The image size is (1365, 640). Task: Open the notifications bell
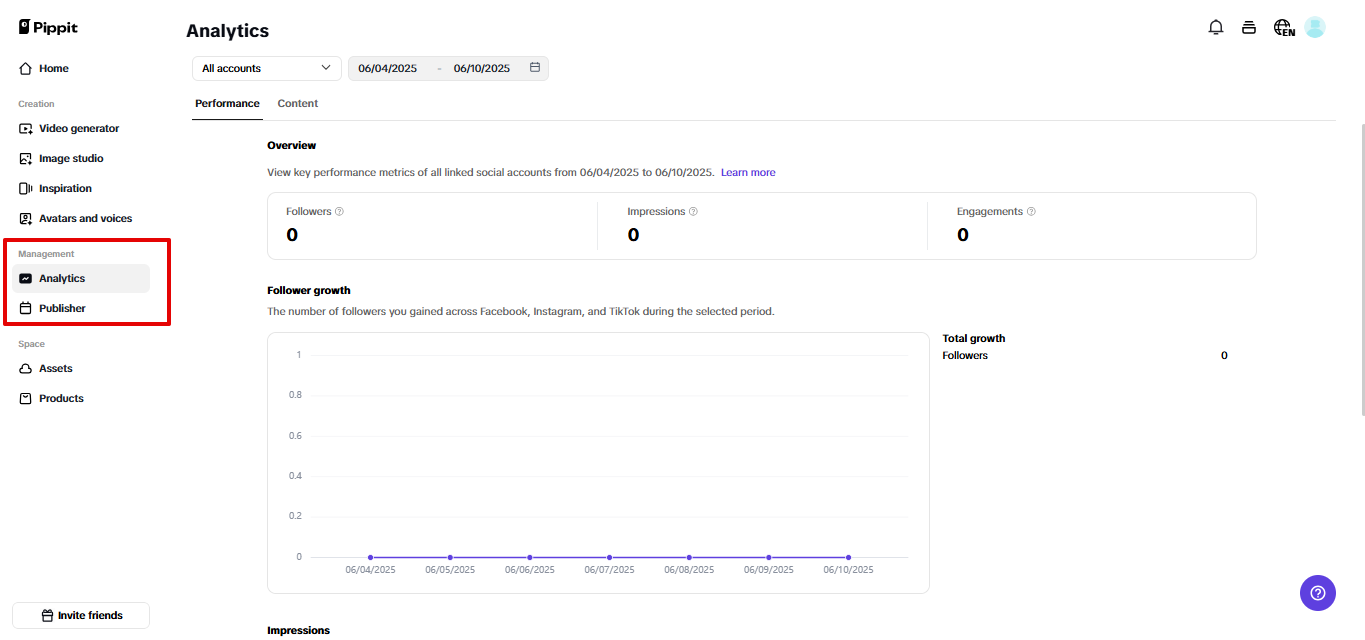(x=1216, y=27)
